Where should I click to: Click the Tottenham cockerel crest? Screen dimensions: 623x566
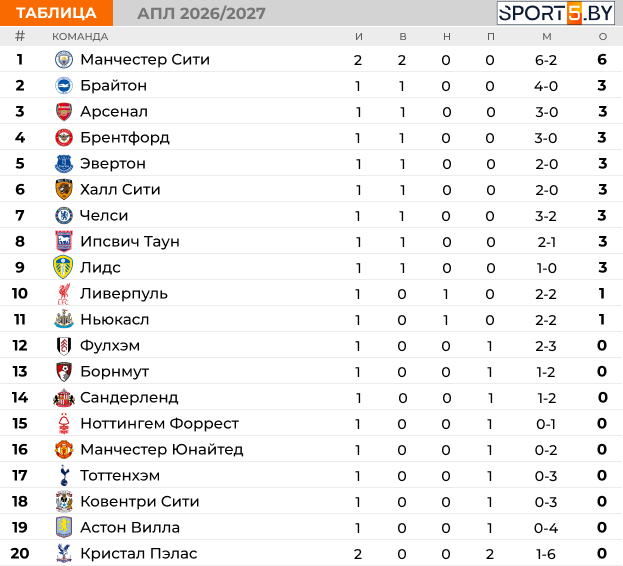pos(64,475)
